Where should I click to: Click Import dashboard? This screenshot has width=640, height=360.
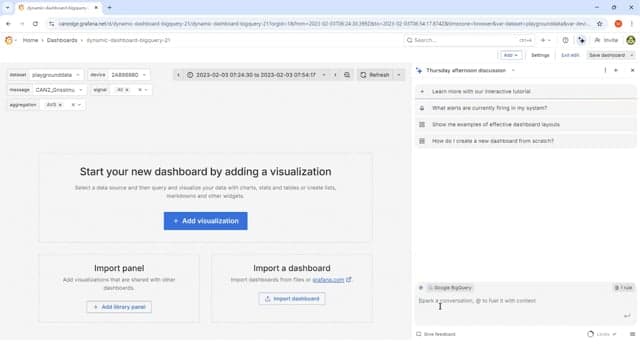[292, 299]
